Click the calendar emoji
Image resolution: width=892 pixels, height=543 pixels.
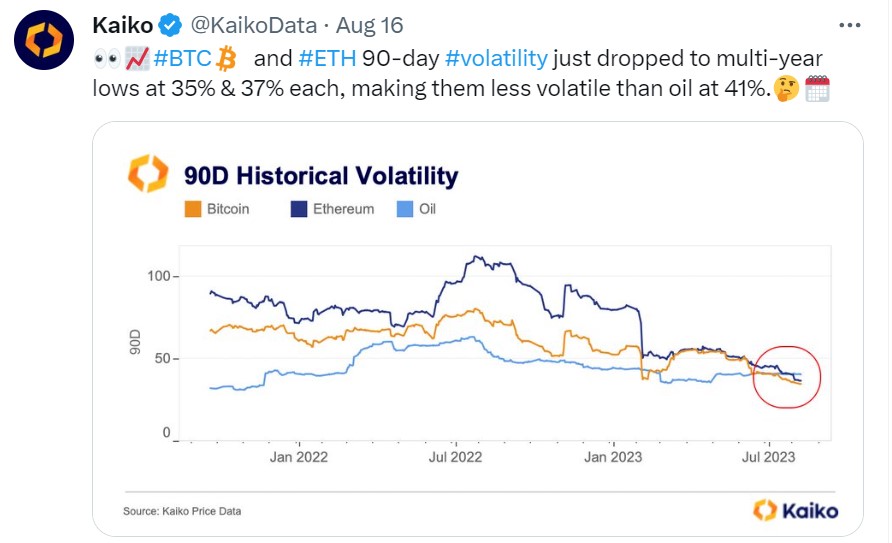[x=817, y=89]
